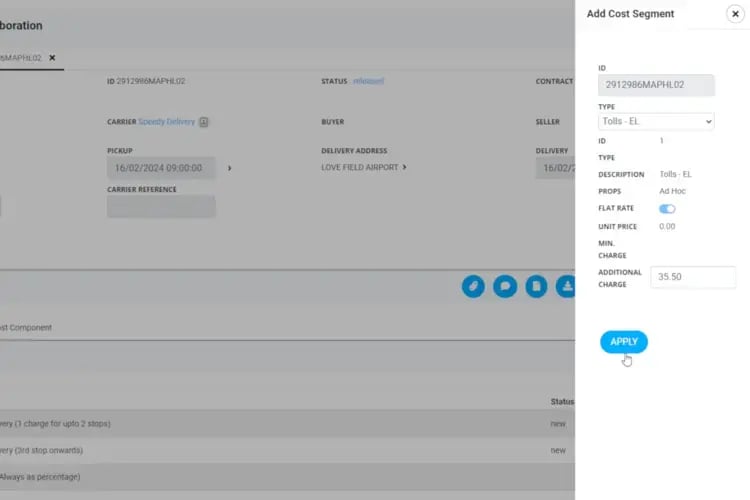Screen dimensions: 750x500
Task: Click the Delivery date field
Action: [x=555, y=168]
